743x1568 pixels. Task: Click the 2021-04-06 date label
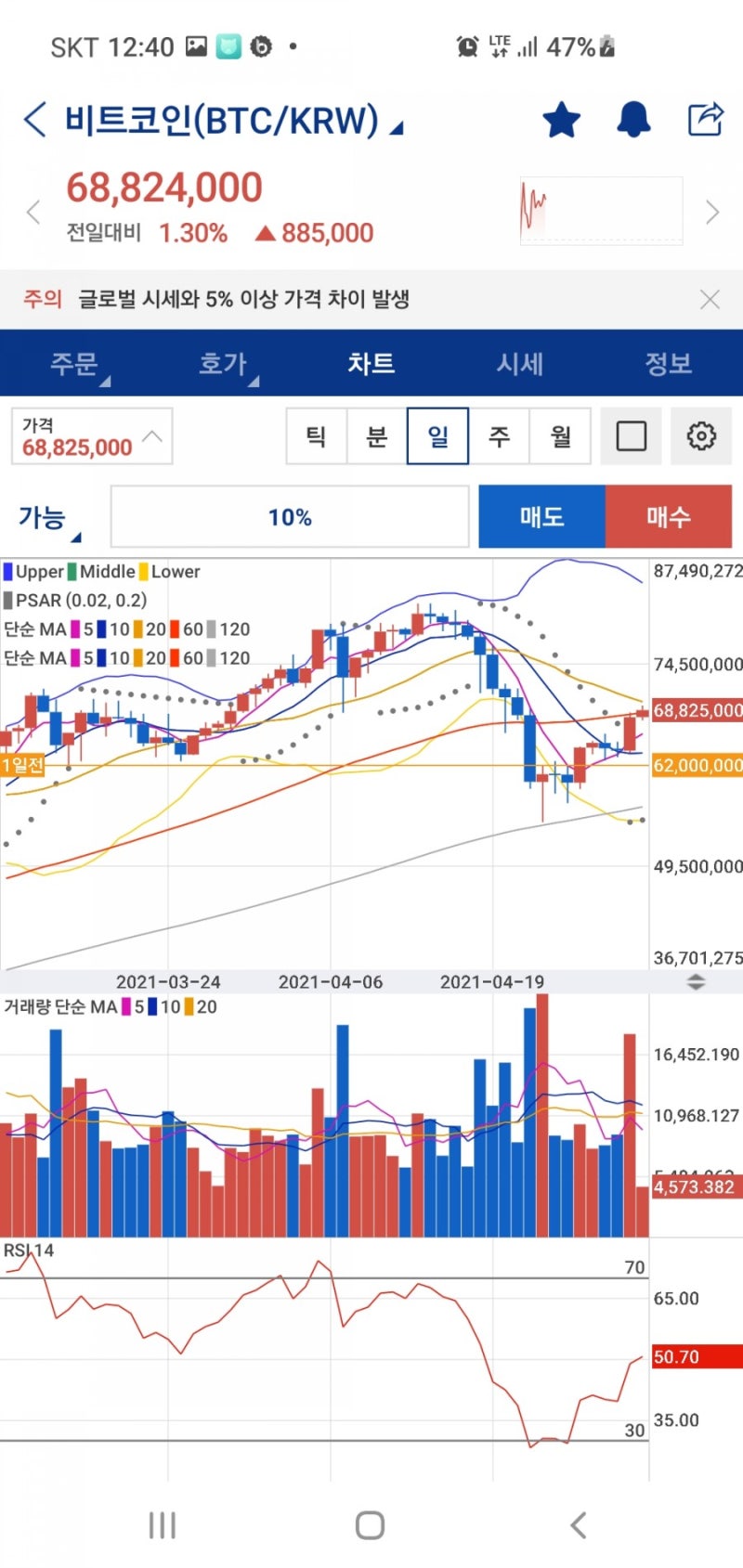point(331,981)
